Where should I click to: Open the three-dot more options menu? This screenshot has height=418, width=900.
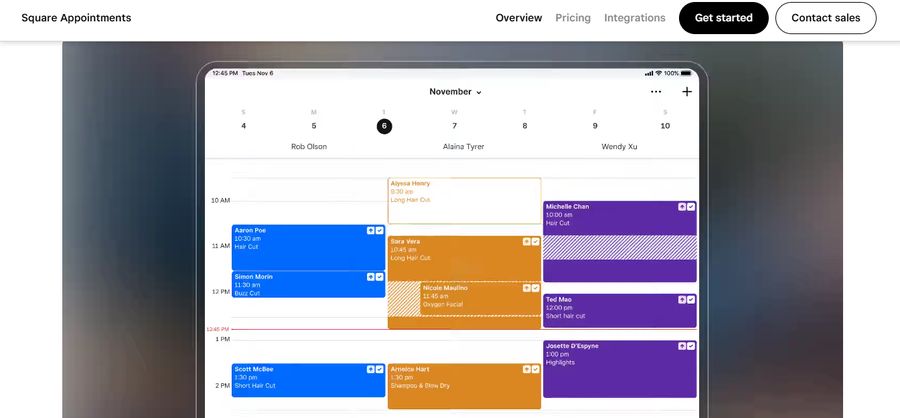(656, 92)
